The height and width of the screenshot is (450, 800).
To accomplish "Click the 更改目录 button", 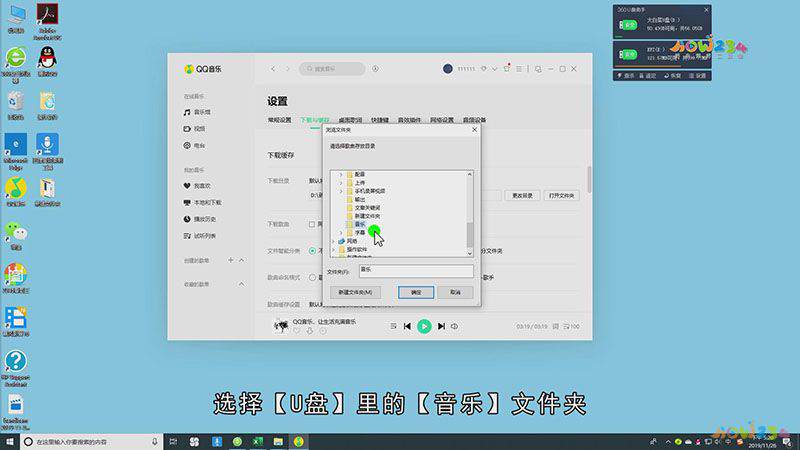I will [522, 195].
